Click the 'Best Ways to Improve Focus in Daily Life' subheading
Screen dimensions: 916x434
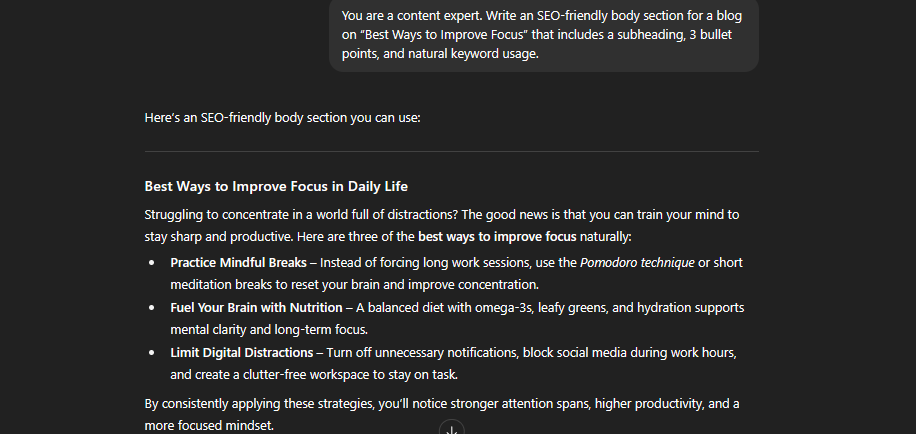[x=276, y=186]
